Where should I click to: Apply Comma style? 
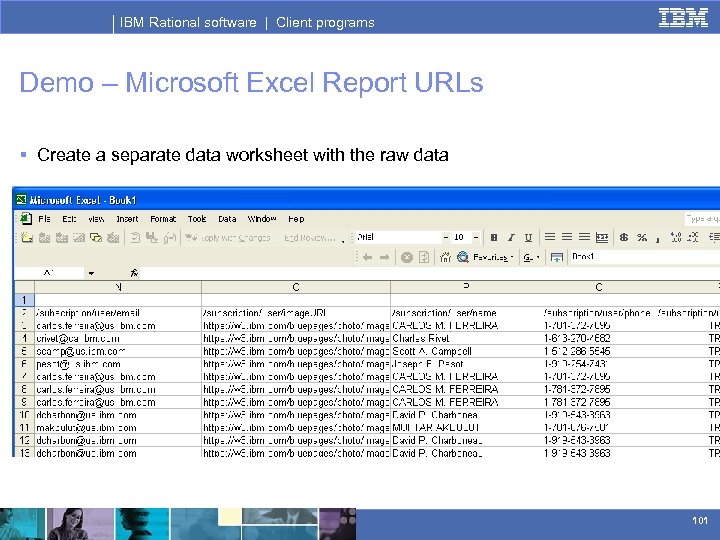(x=658, y=239)
